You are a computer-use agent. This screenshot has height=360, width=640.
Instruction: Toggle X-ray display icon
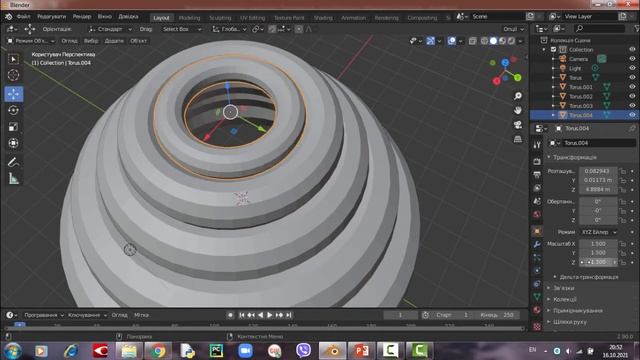[472, 41]
